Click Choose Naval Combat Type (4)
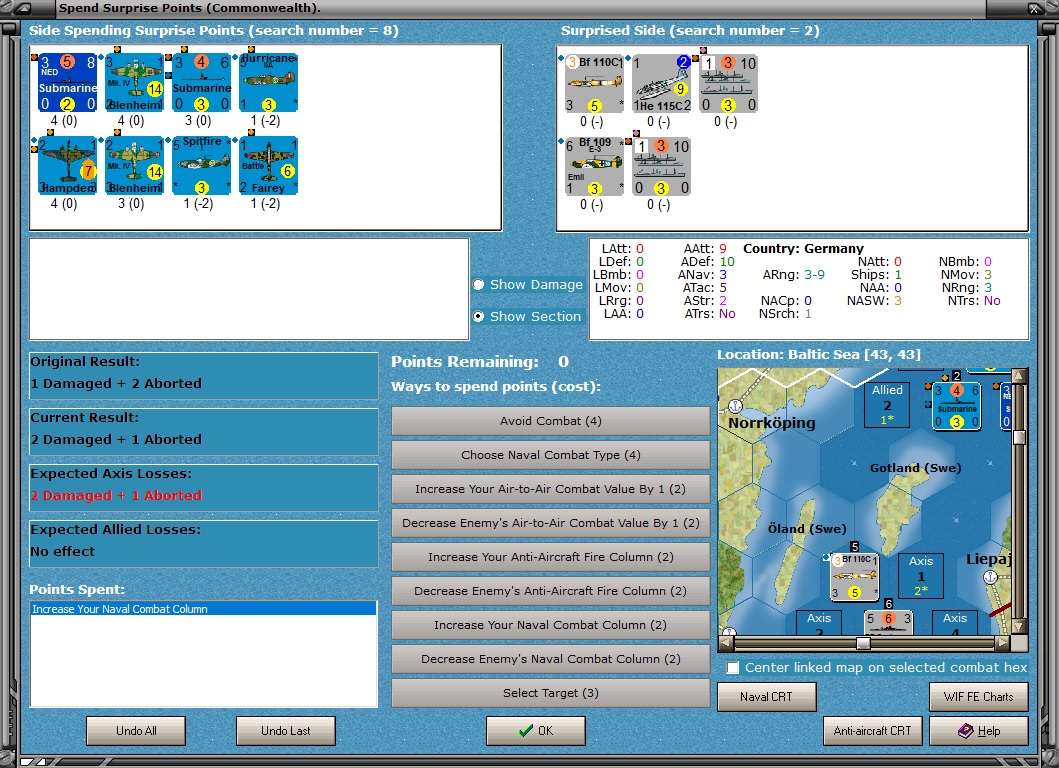Screen dimensions: 1059x768 (550, 455)
